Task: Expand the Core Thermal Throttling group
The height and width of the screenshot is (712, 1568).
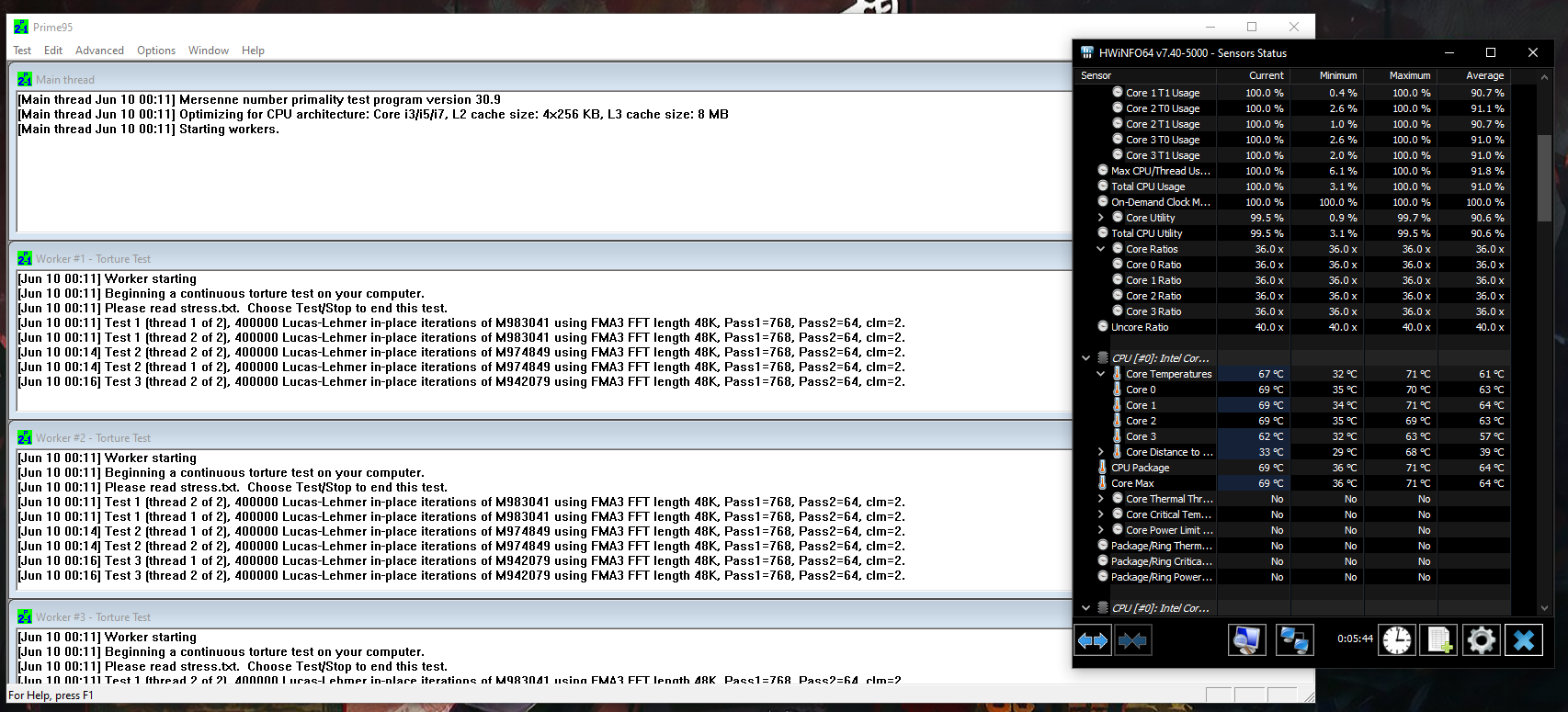Action: (x=1101, y=499)
